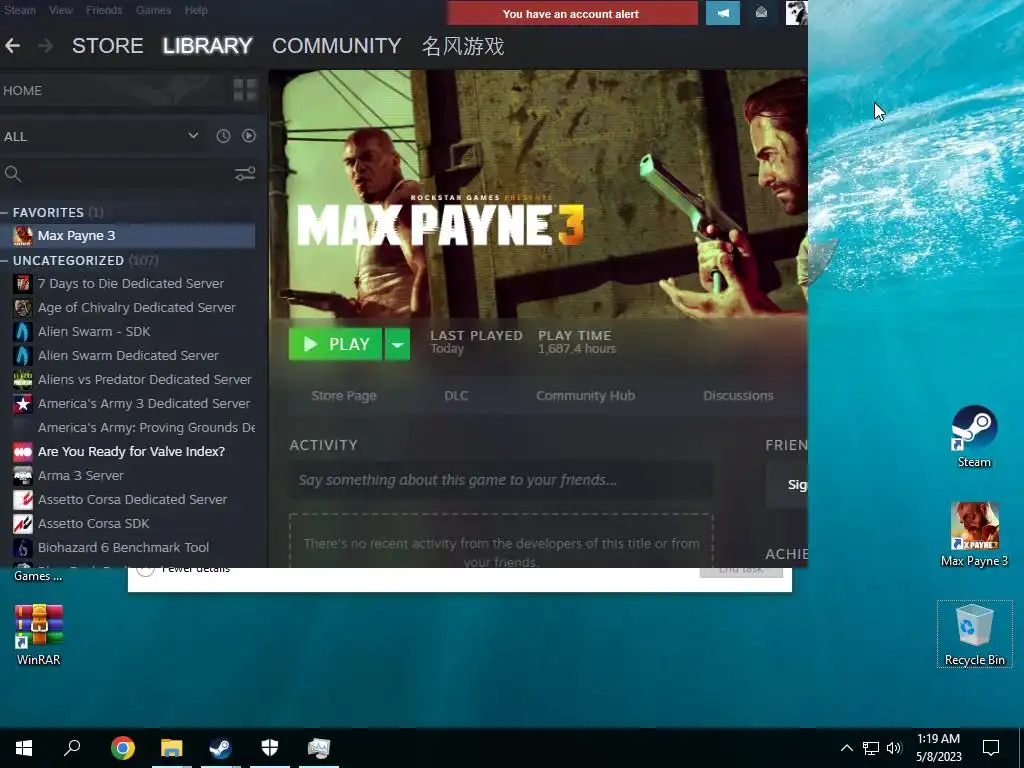Select Assetto Corsa Dedicated Server
This screenshot has height=768, width=1024.
[131, 500]
